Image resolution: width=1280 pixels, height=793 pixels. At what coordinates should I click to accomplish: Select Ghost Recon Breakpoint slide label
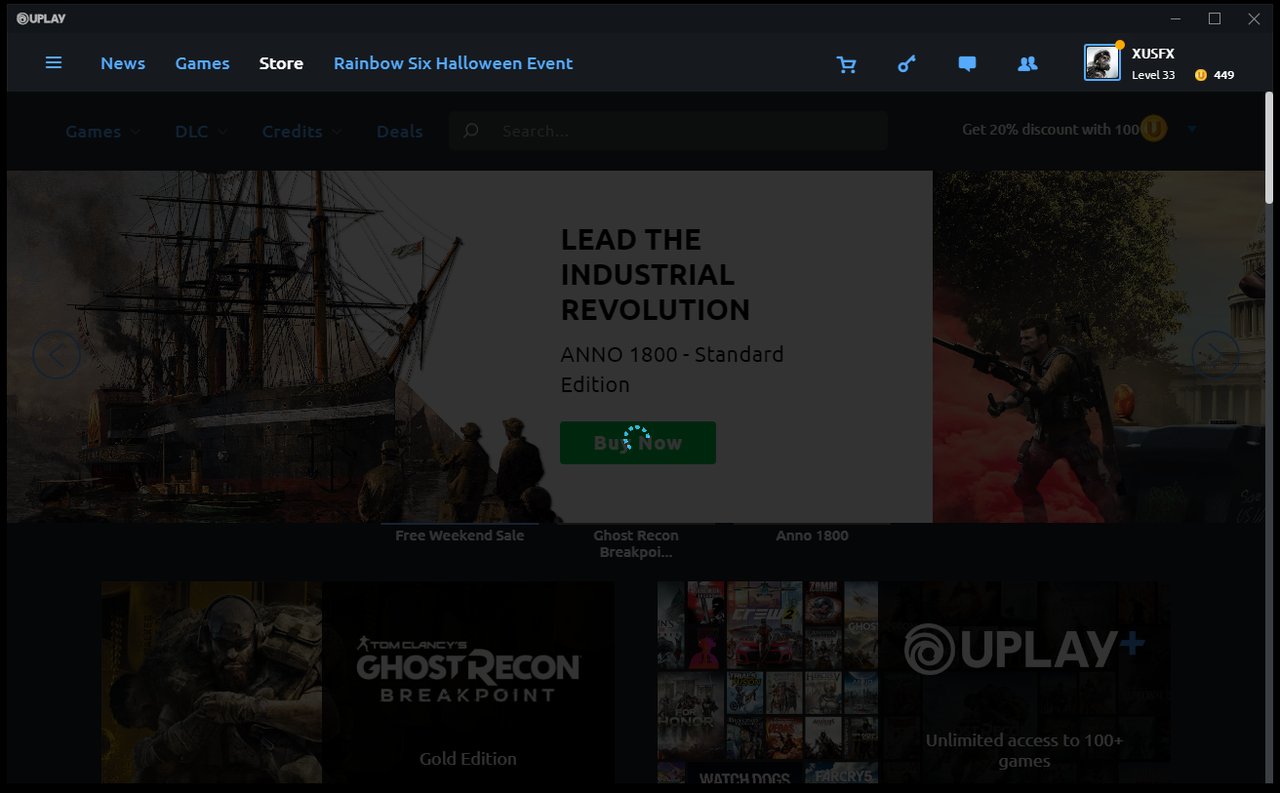[x=636, y=543]
